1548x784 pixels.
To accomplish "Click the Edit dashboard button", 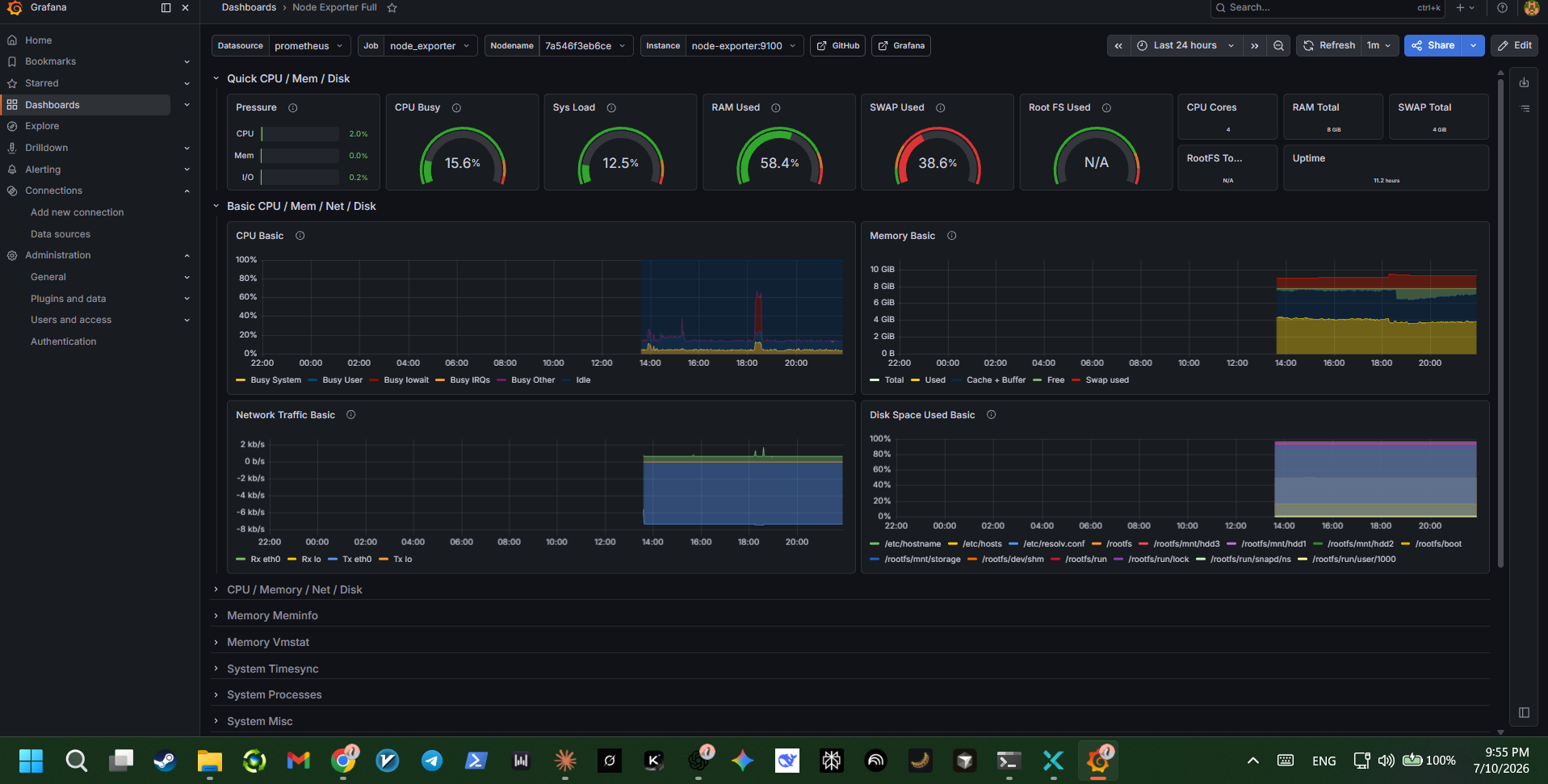I will point(1514,46).
